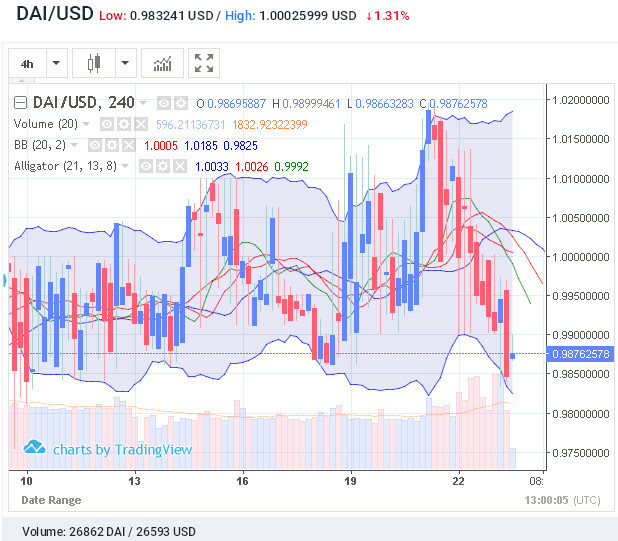Toggle visibility of DAI/USD main series

pyautogui.click(x=164, y=103)
